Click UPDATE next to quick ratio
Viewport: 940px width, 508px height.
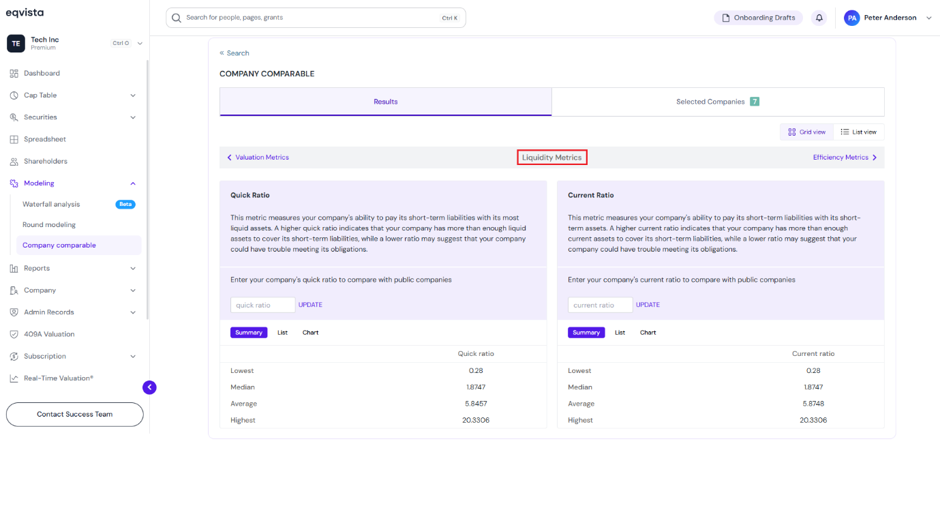point(311,305)
